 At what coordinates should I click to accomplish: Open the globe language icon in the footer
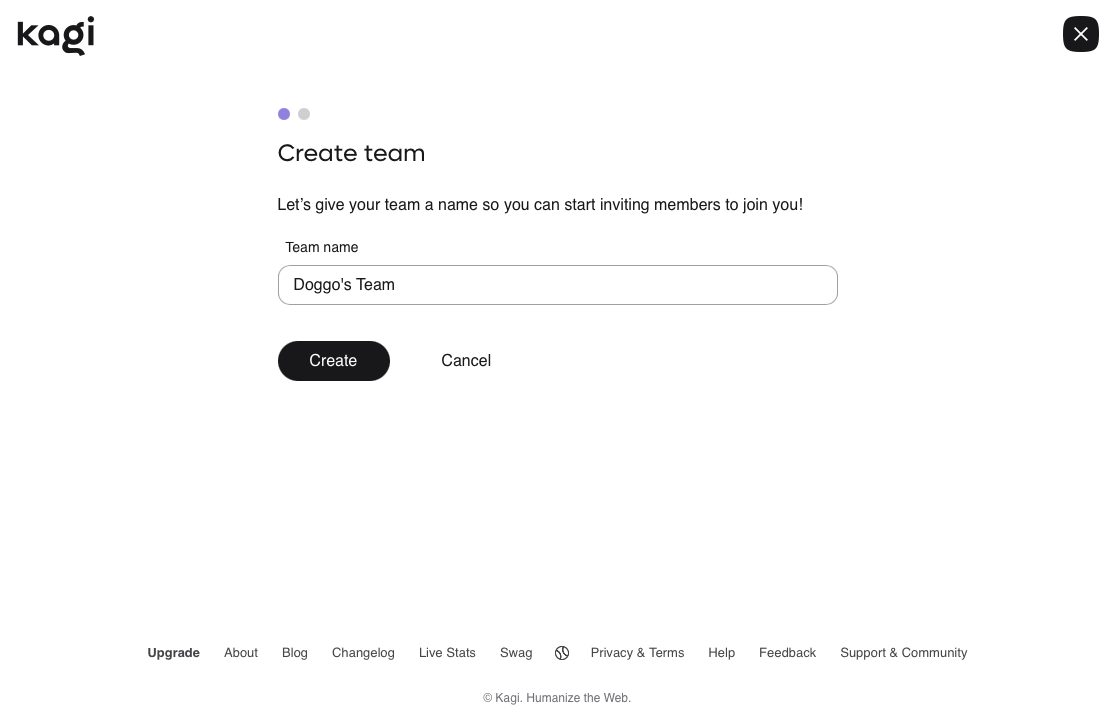pyautogui.click(x=562, y=652)
